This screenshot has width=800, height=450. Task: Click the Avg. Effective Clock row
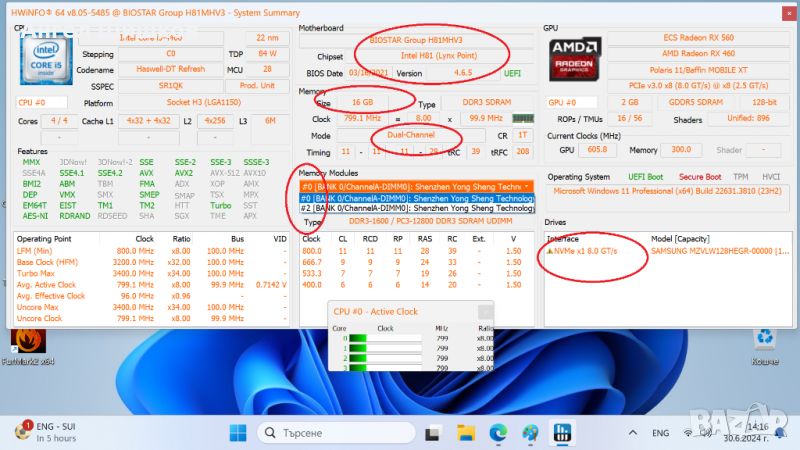pyautogui.click(x=152, y=296)
